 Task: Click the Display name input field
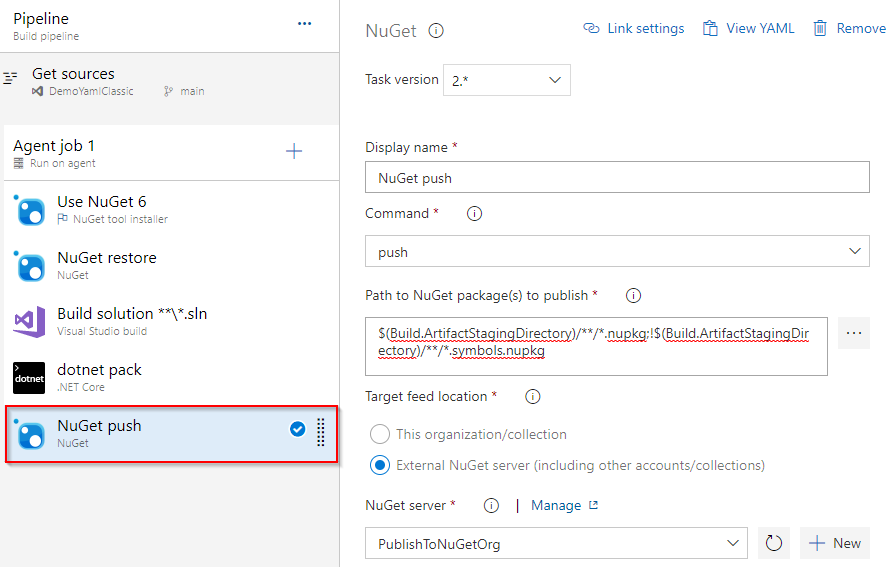(617, 177)
